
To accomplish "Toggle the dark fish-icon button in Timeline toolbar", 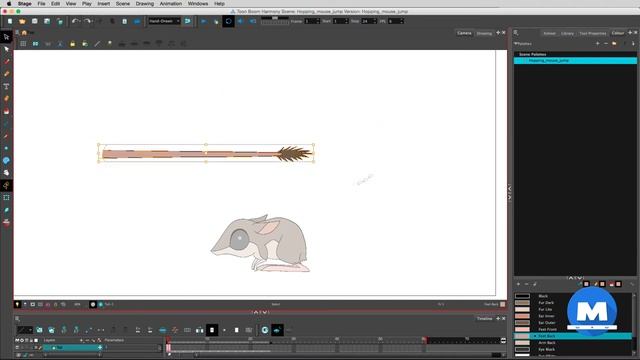I will click(x=277, y=330).
